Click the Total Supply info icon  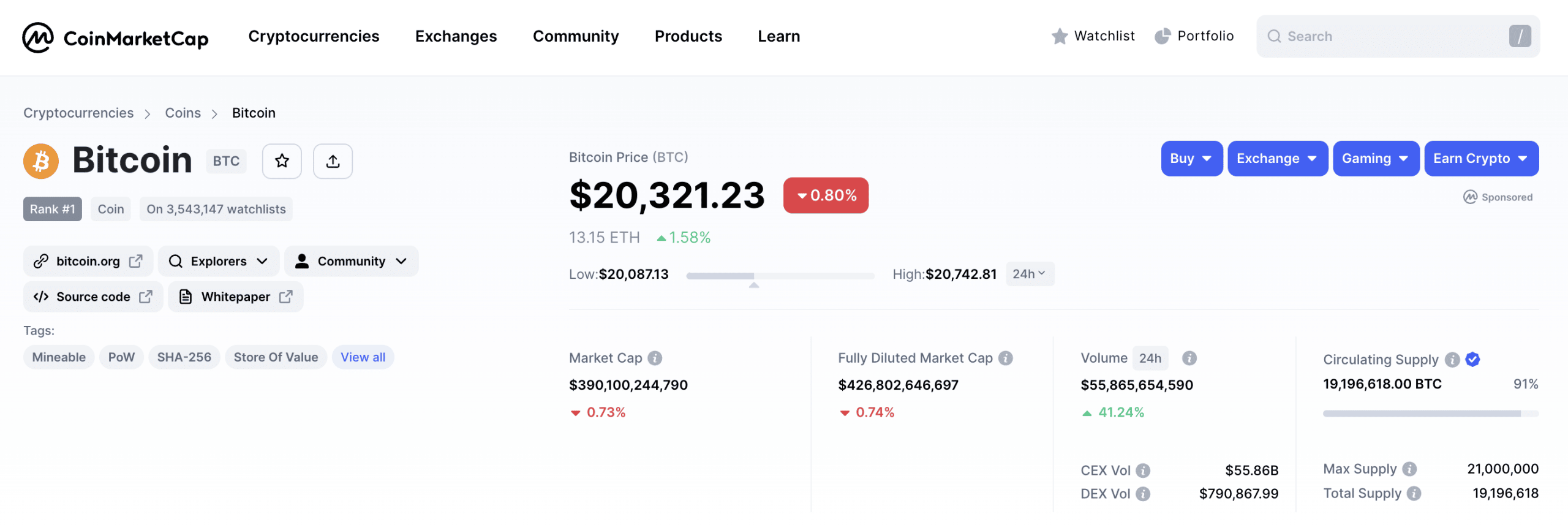pyautogui.click(x=1414, y=494)
